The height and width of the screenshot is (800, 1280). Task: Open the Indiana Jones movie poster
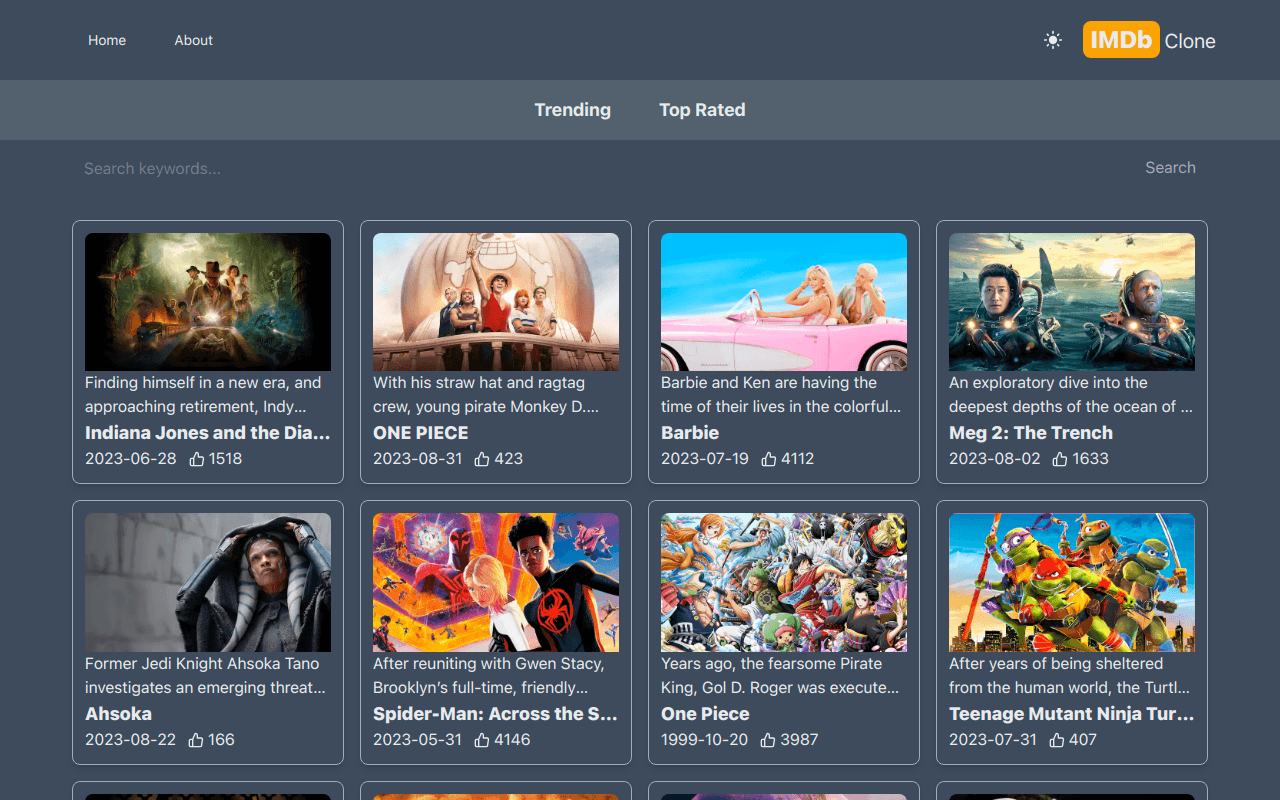pyautogui.click(x=208, y=302)
